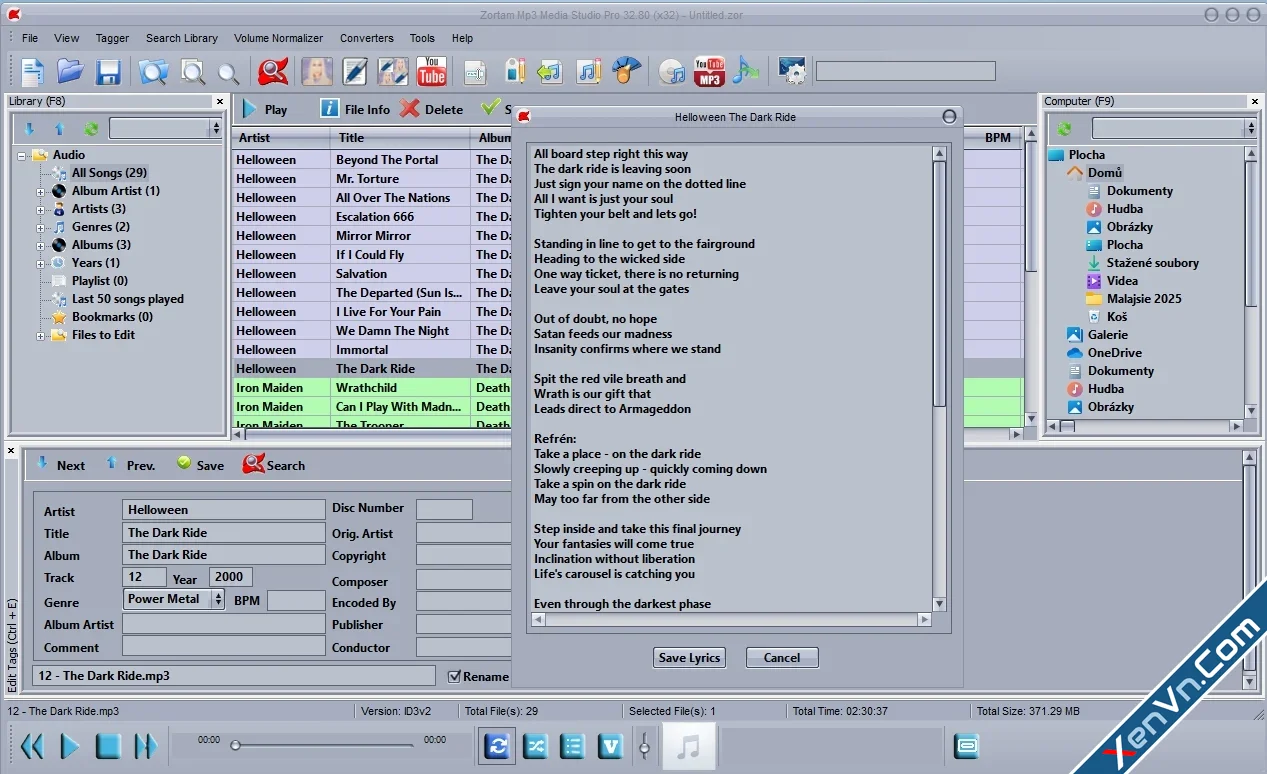
Task: Expand the Years (1) tree node
Action: (x=41, y=263)
